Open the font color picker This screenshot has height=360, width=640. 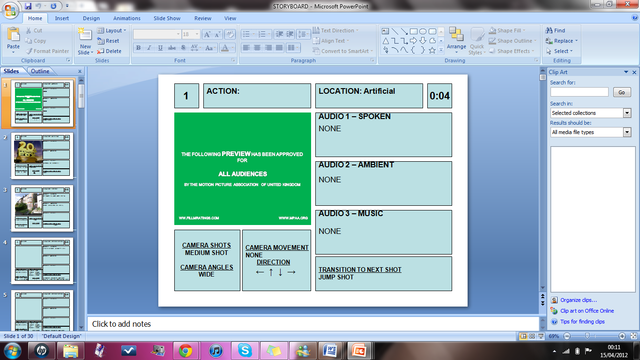click(x=227, y=48)
